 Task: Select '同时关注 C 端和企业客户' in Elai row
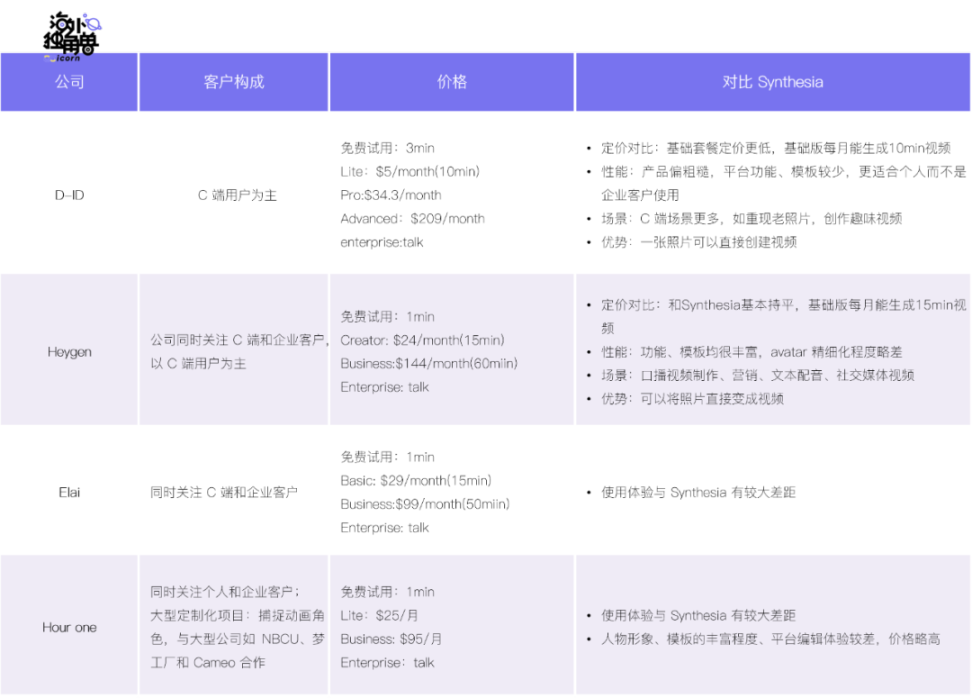pos(224,492)
